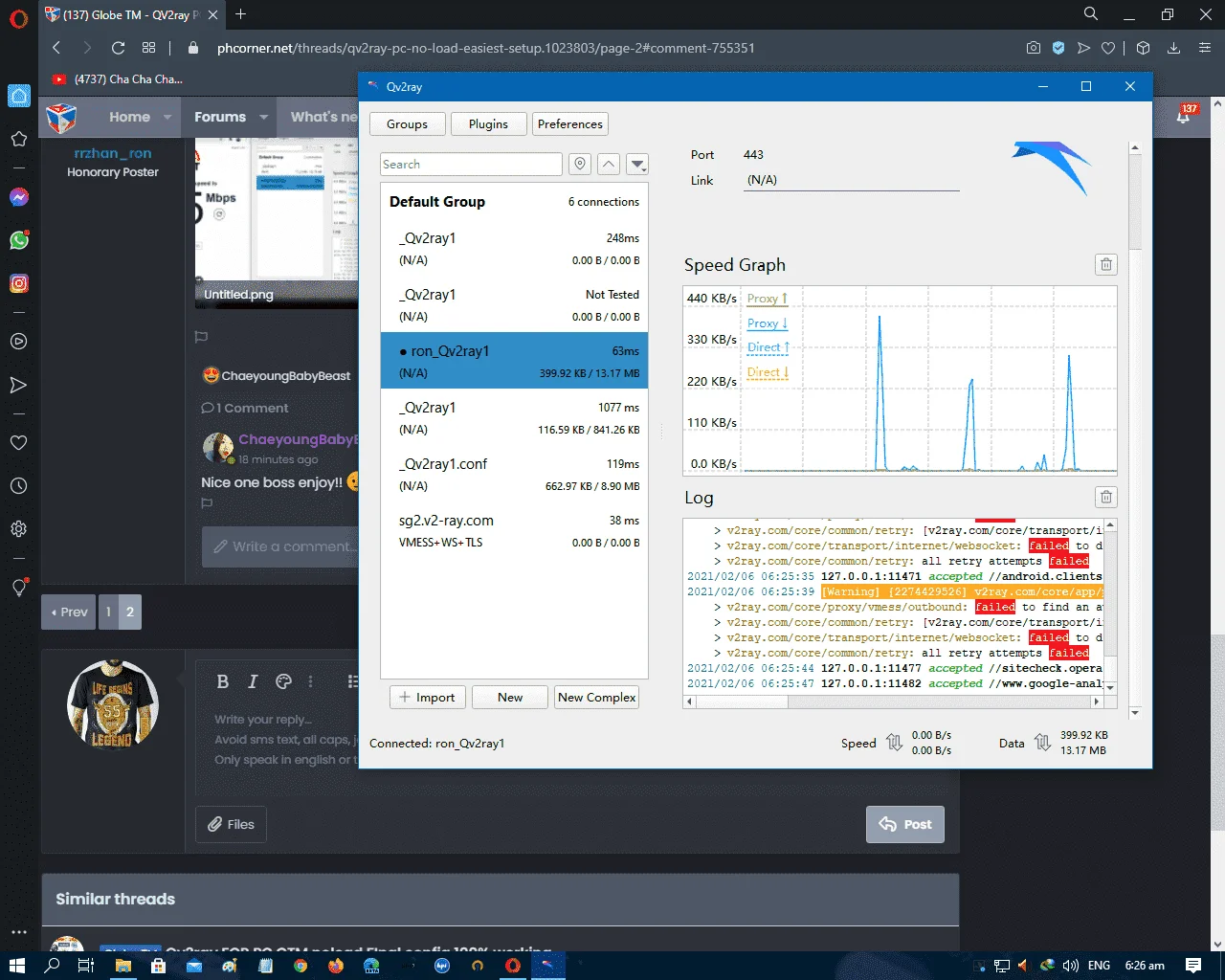Click the New connection button
The width and height of the screenshot is (1225, 980).
510,698
